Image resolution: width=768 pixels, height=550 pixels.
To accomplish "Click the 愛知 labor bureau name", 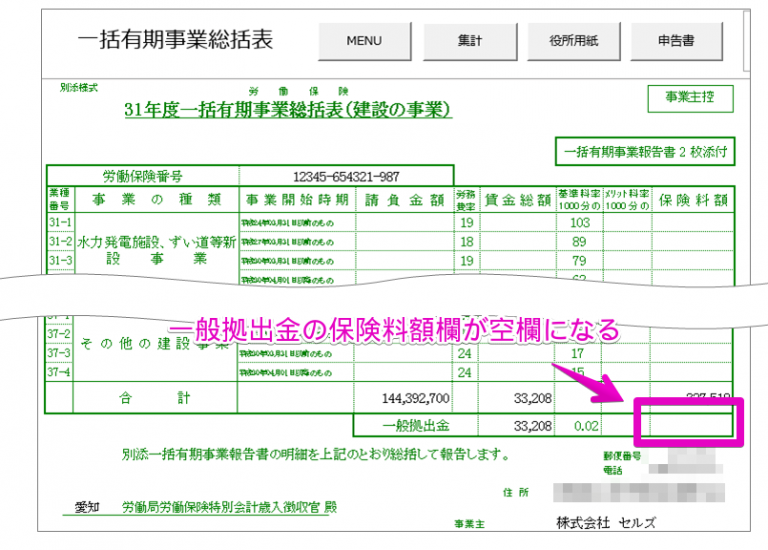I will point(87,507).
